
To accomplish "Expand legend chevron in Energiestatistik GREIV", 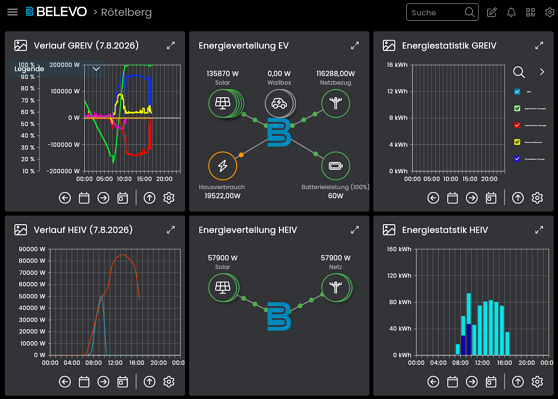I will [x=542, y=72].
